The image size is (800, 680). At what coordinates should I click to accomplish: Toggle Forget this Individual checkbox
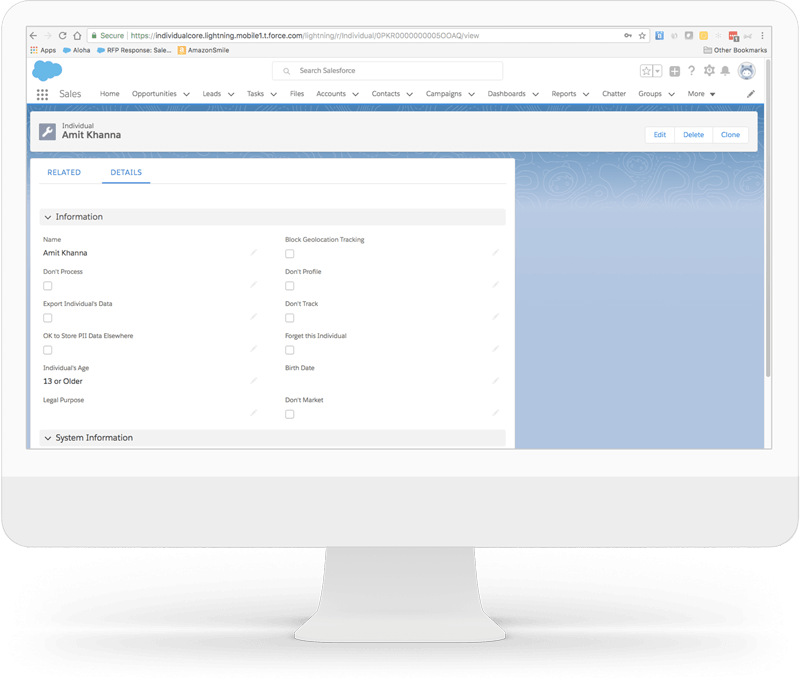[290, 350]
